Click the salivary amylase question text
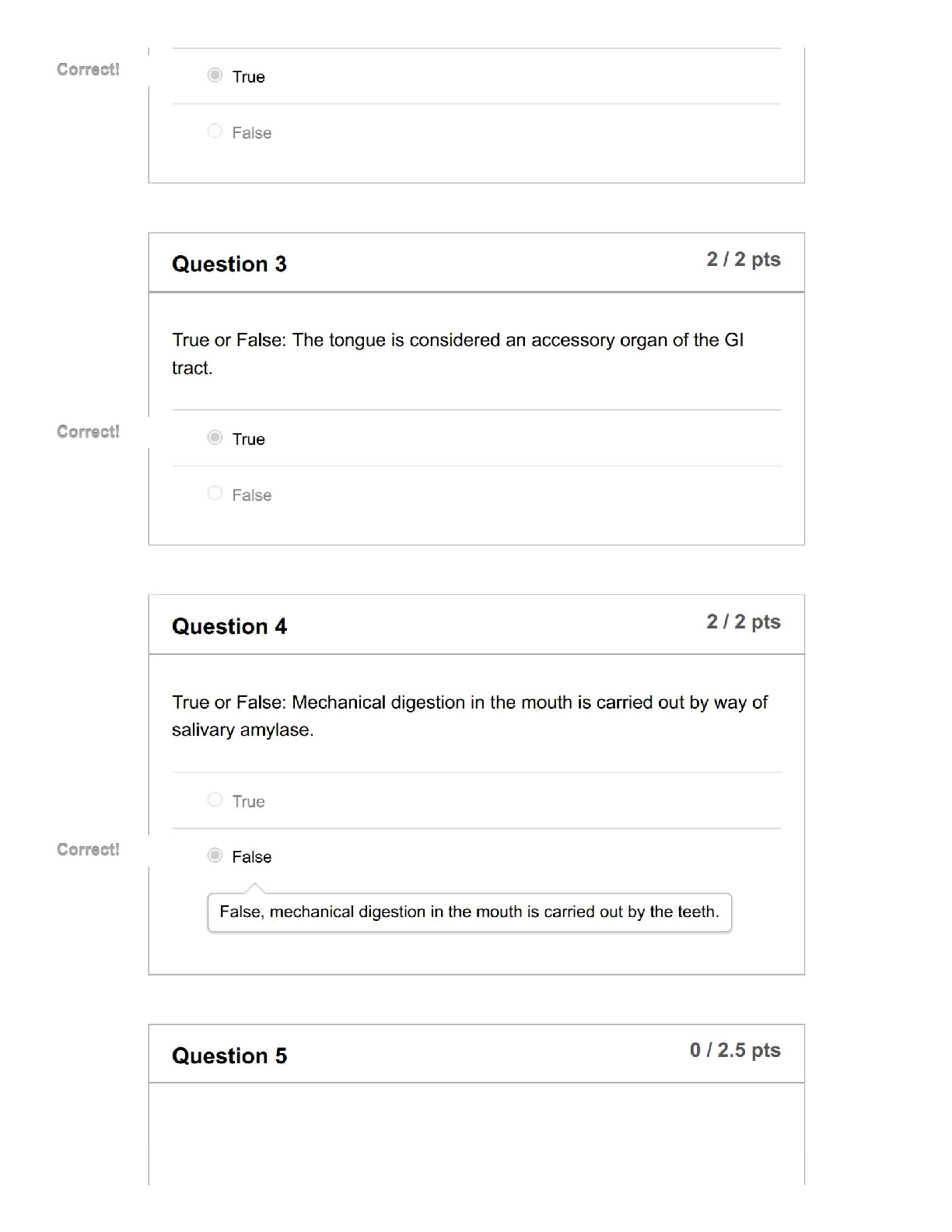This screenshot has width=952, height=1232. (x=469, y=716)
